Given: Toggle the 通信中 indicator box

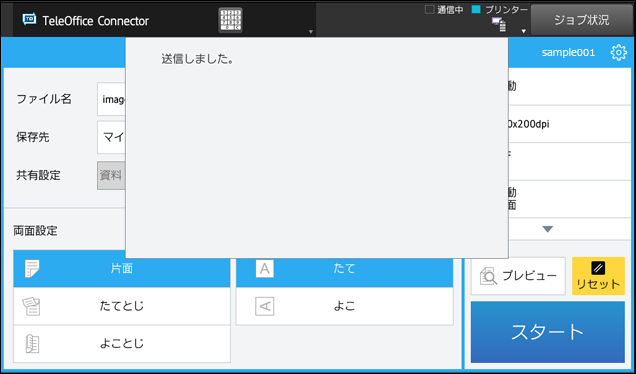Looking at the screenshot, I should click(x=429, y=9).
